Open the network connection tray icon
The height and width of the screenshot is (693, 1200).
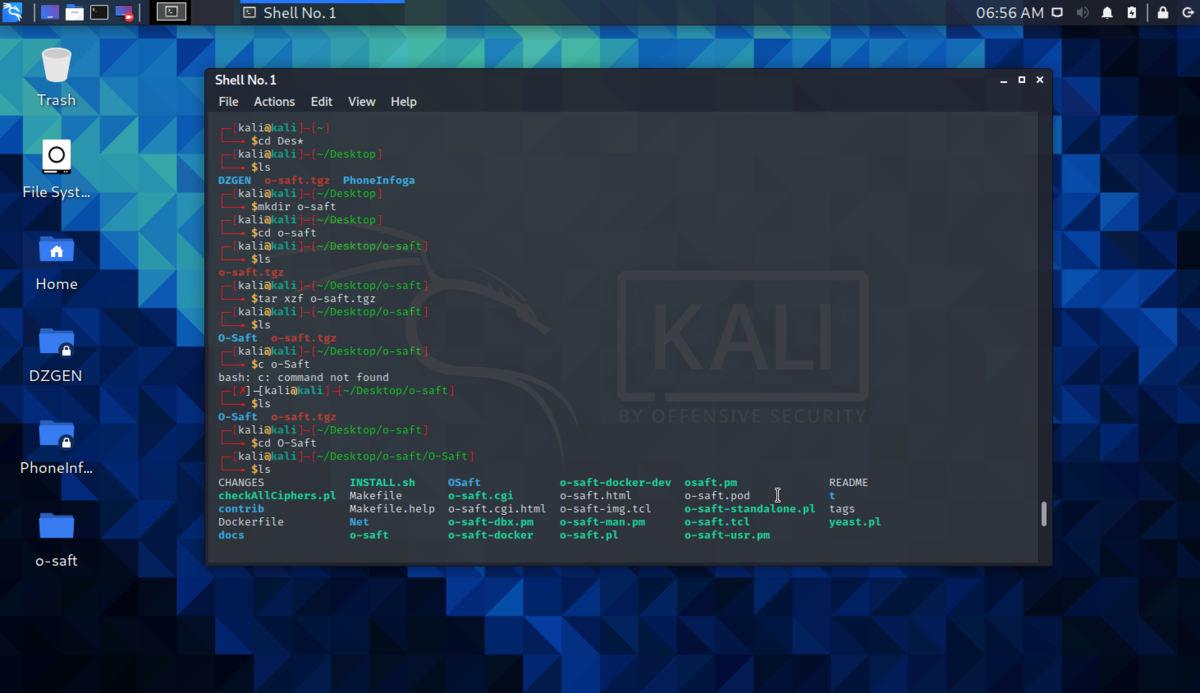[x=1059, y=13]
